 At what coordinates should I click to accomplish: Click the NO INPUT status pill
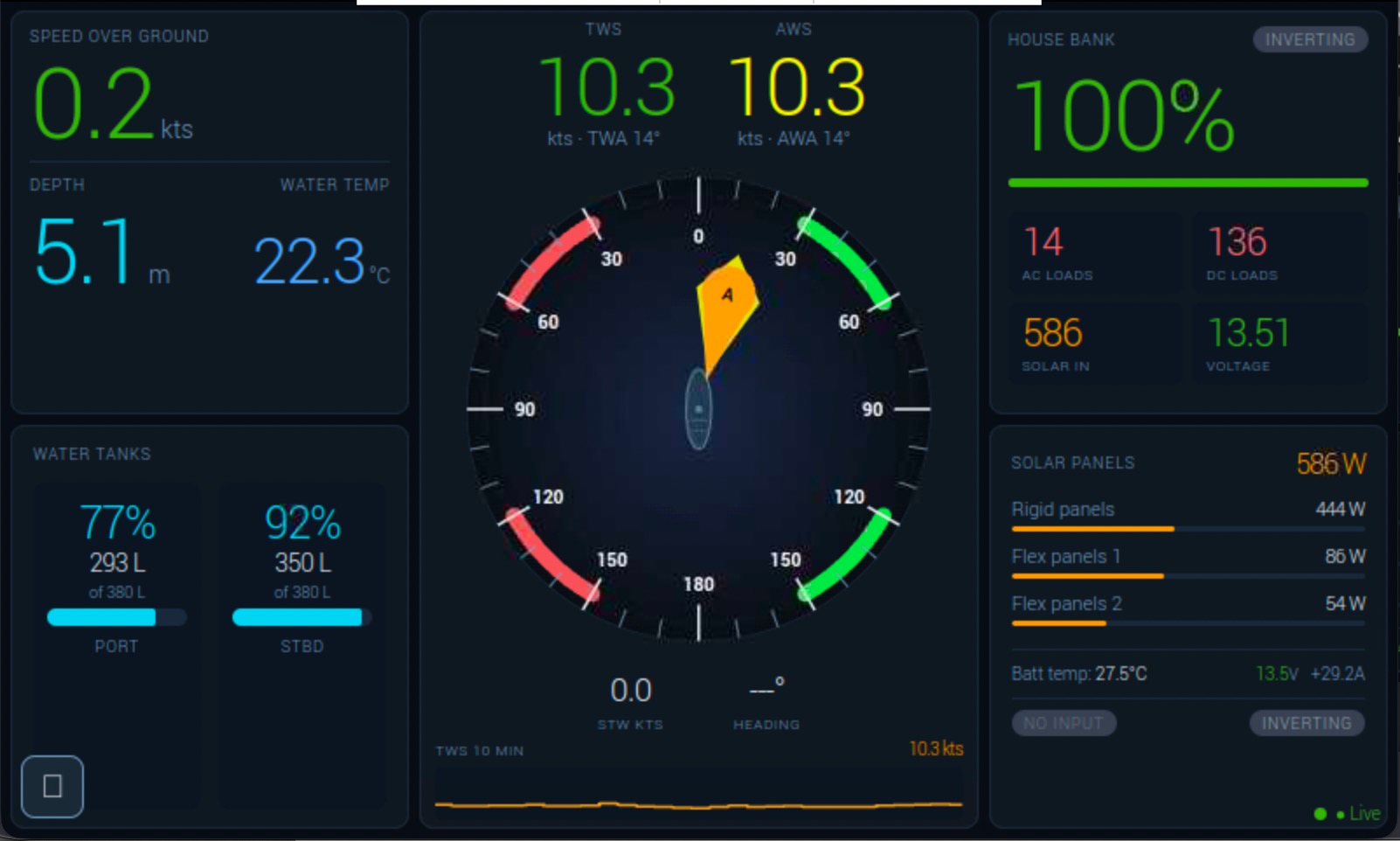click(x=1064, y=723)
